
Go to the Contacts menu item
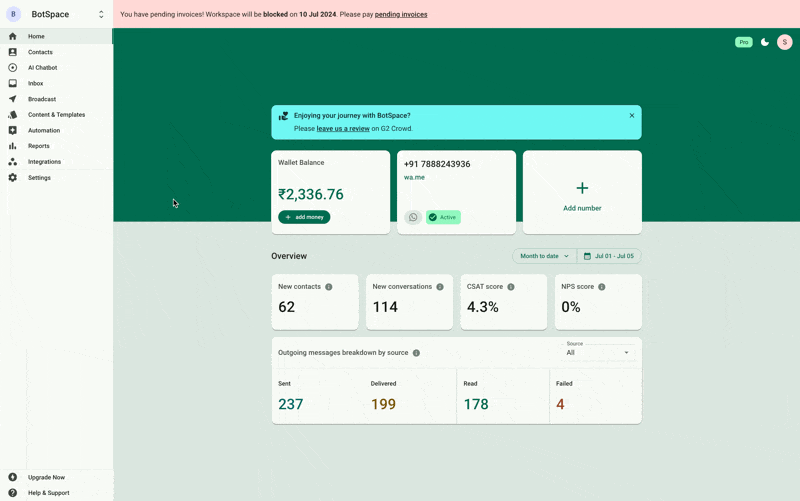pos(56,52)
